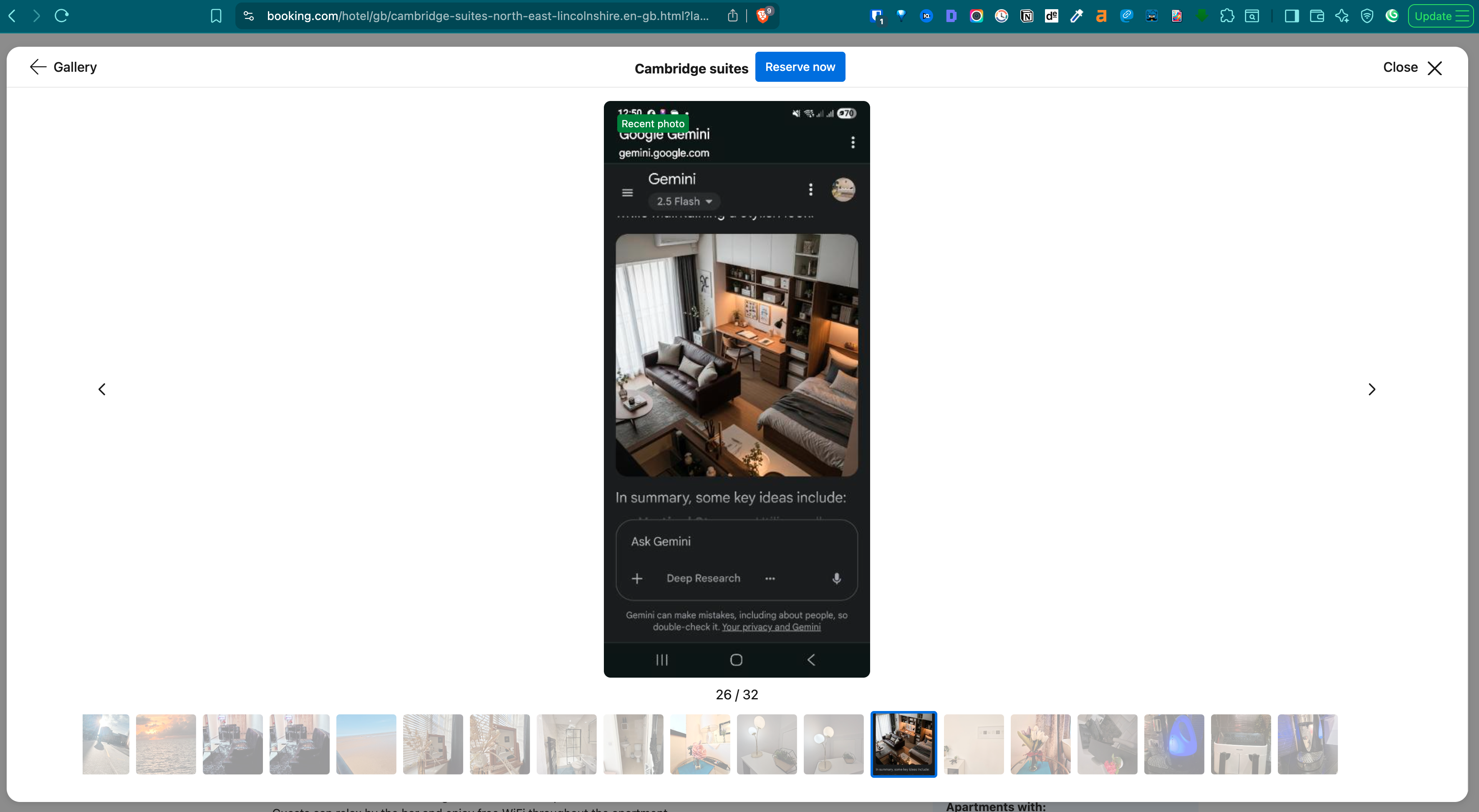Viewport: 1479px width, 812px height.
Task: Toggle the browser sidebar panel icon
Action: pos(1291,15)
